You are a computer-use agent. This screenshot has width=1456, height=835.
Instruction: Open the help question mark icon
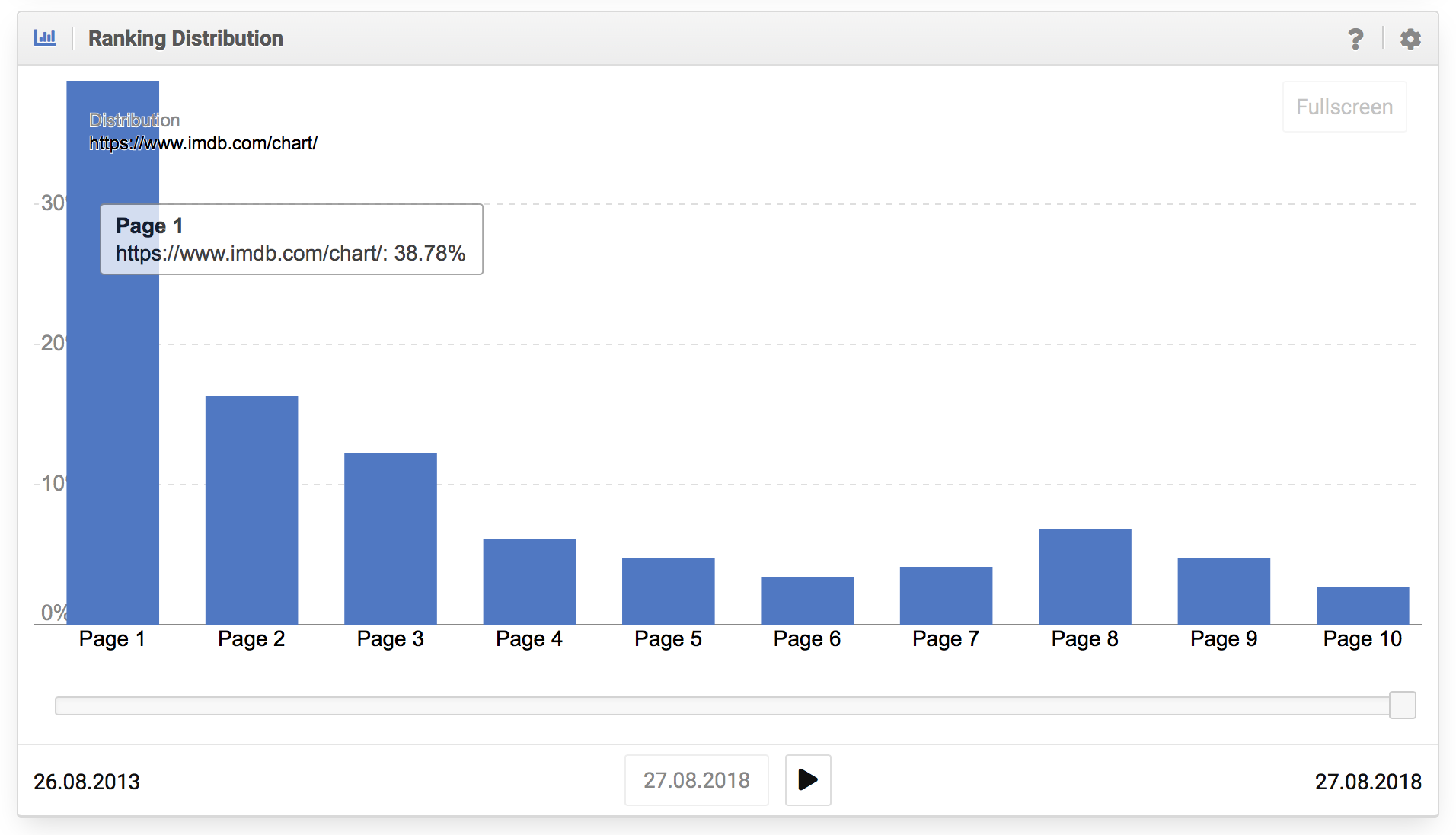click(x=1355, y=39)
